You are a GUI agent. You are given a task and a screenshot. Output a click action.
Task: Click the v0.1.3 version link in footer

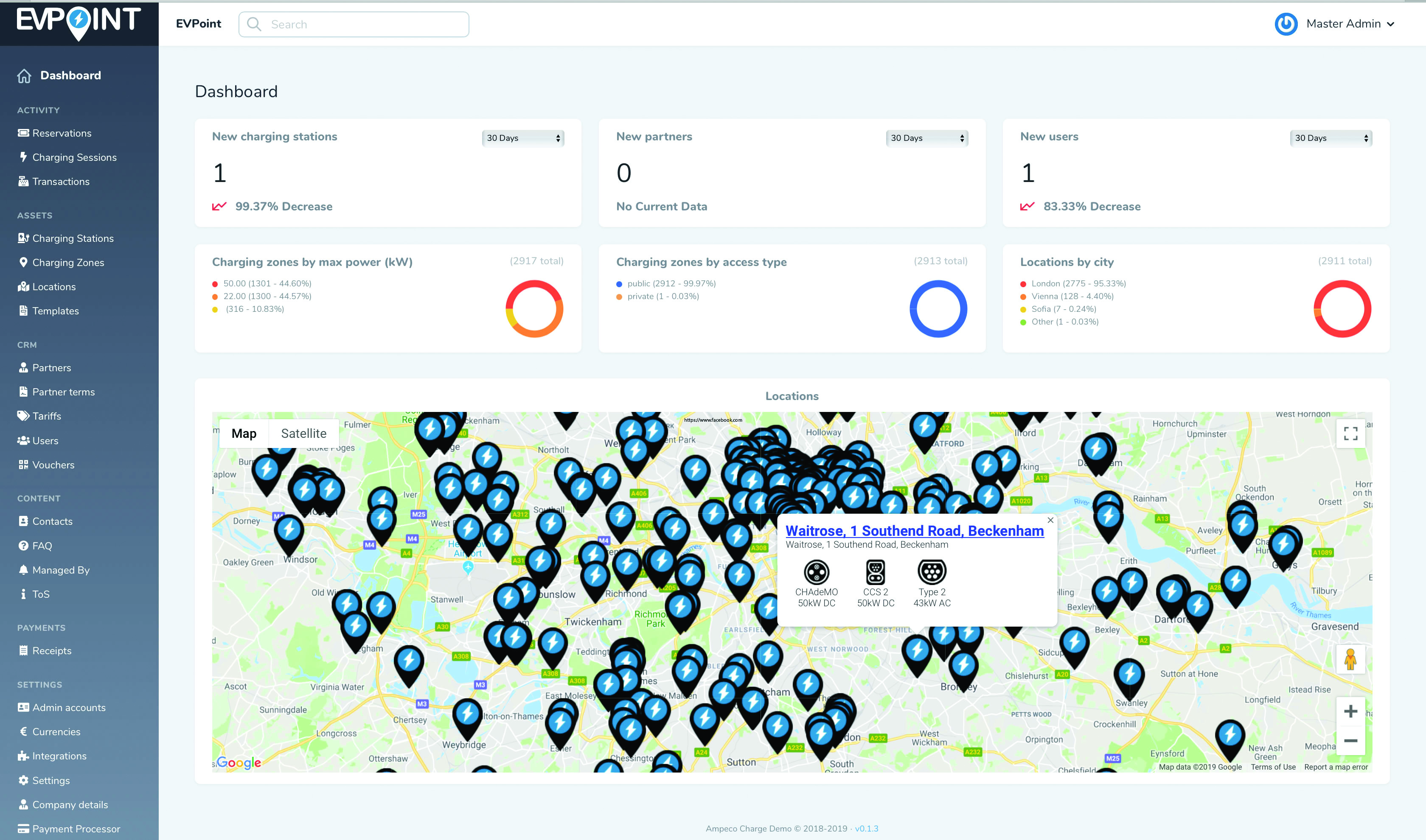click(866, 829)
